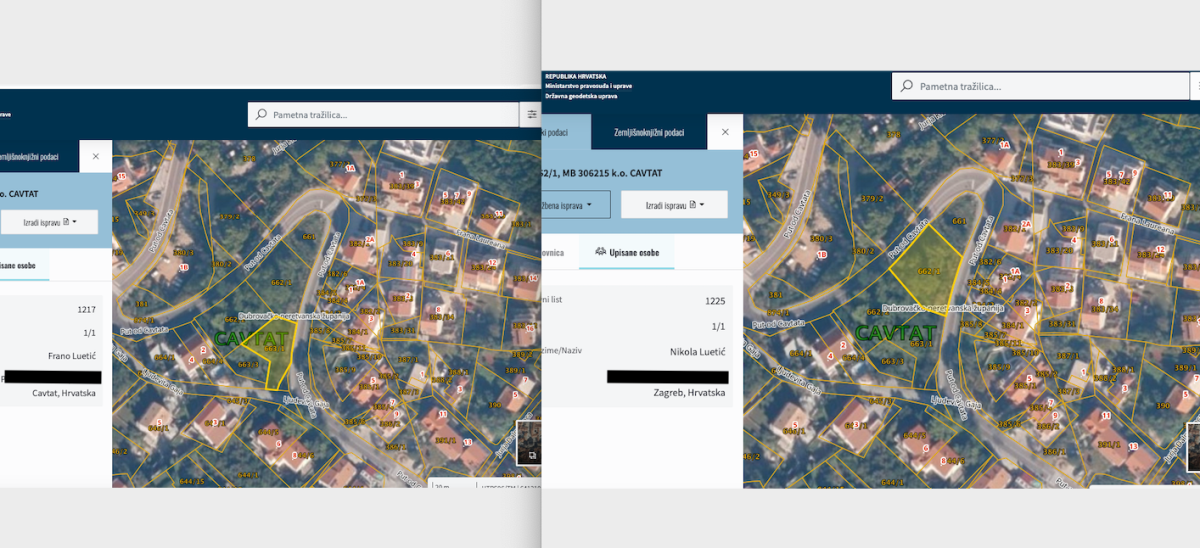Viewport: 1200px width, 548px height.
Task: Expand the Izradi ispravu dropdown in right screenshot
Action: coord(673,204)
